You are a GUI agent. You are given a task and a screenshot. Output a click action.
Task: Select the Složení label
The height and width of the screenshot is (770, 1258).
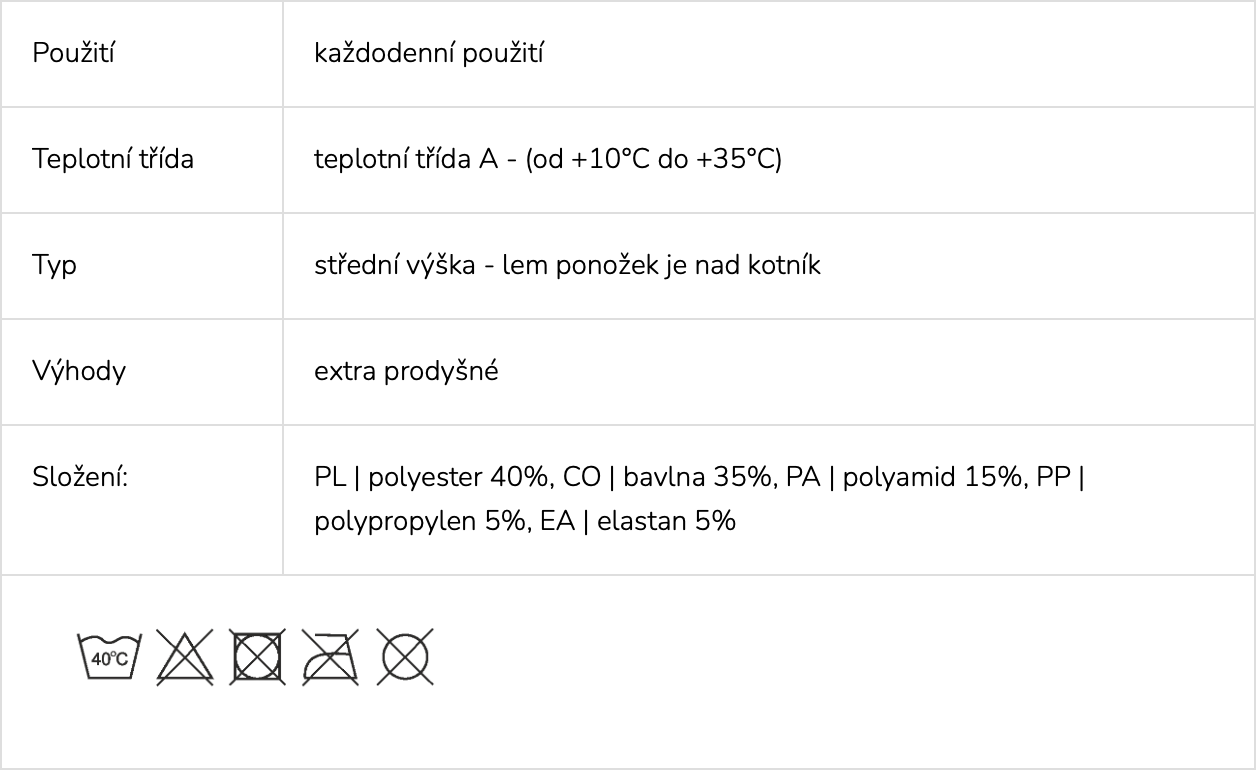(80, 477)
